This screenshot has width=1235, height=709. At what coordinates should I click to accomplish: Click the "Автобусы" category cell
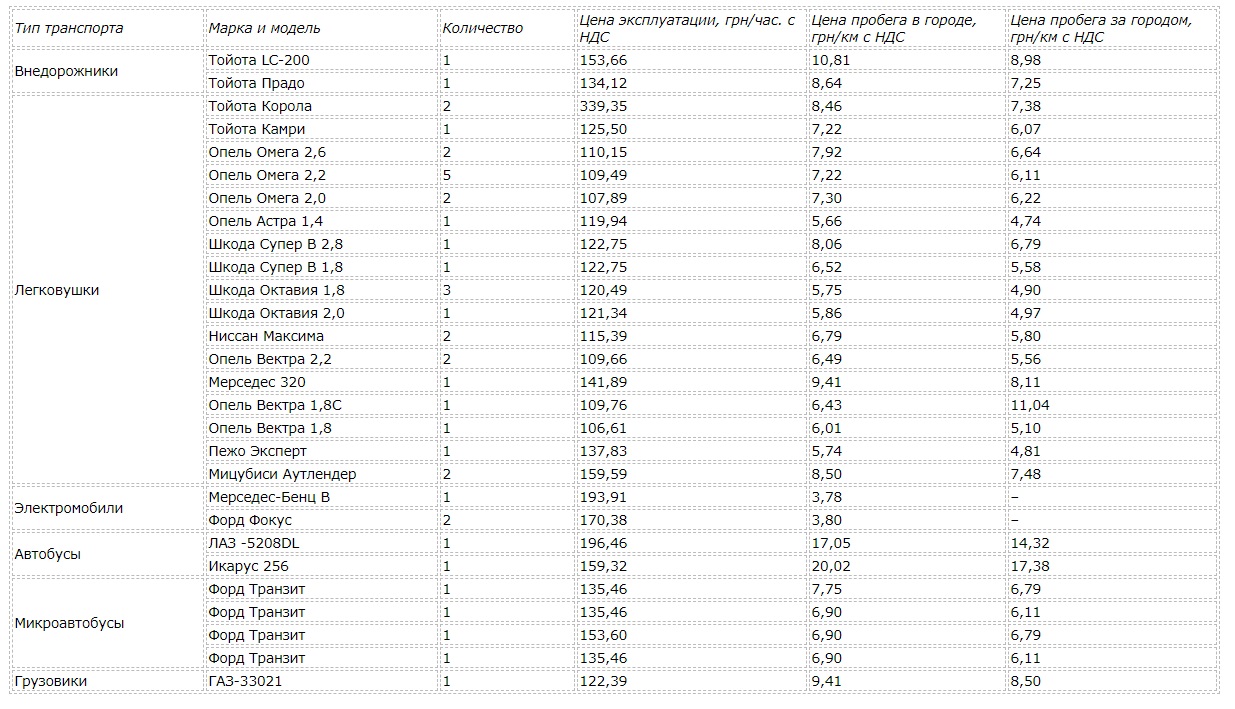coord(48,554)
